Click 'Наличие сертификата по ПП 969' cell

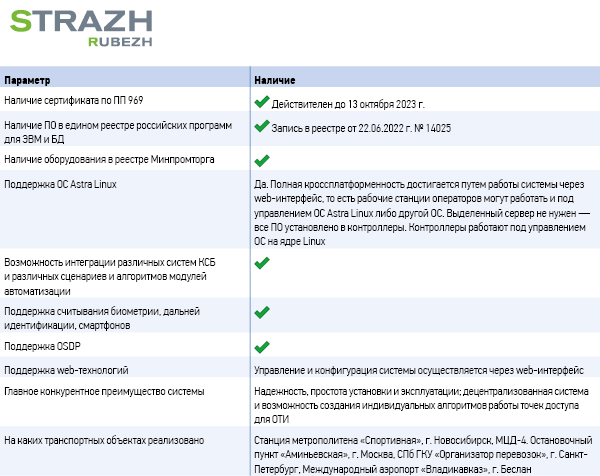coord(72,101)
